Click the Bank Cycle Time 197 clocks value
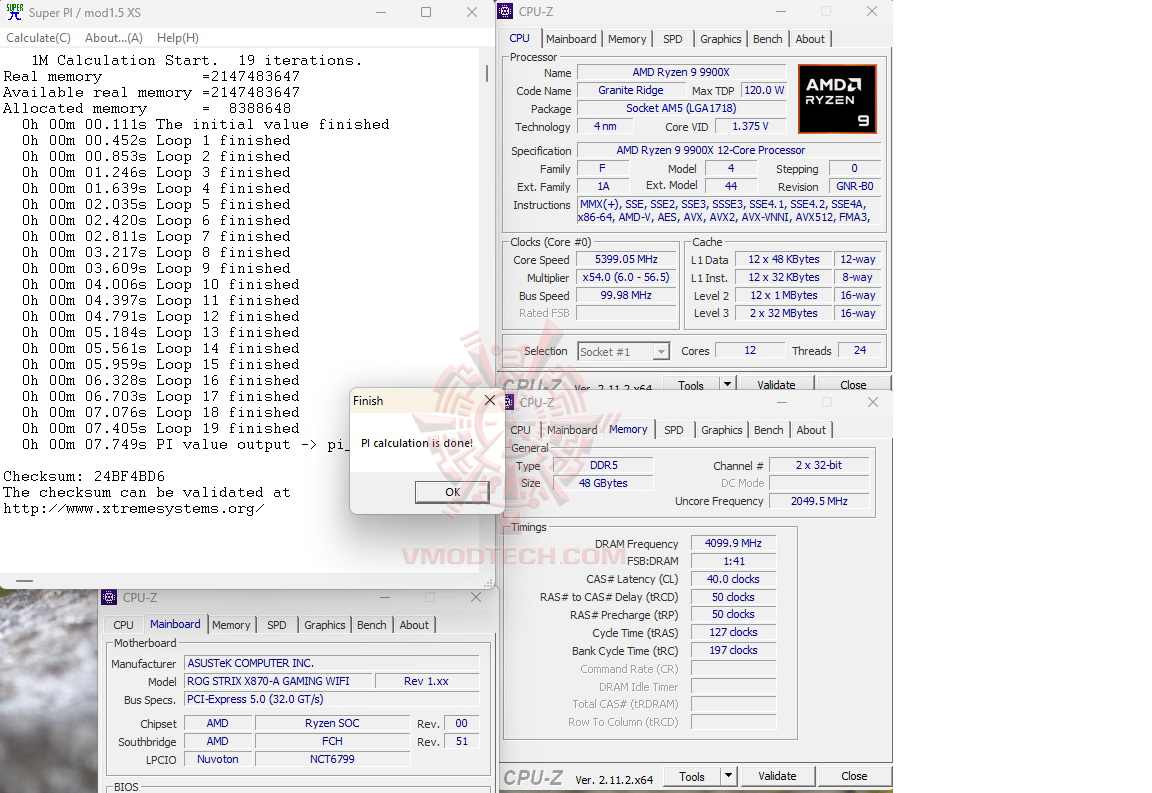This screenshot has height=793, width=1152. click(732, 650)
